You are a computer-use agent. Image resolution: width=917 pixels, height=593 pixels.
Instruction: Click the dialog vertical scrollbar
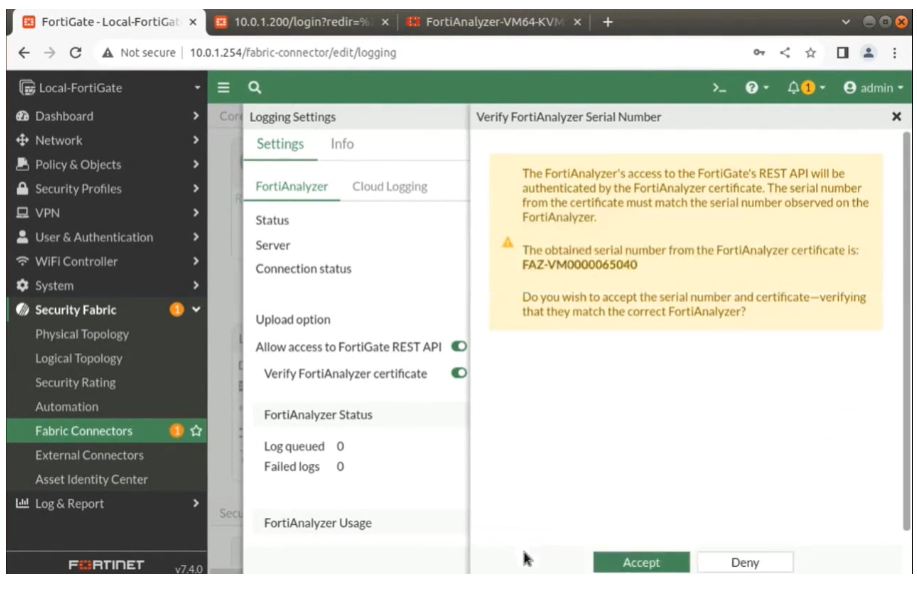(906, 330)
